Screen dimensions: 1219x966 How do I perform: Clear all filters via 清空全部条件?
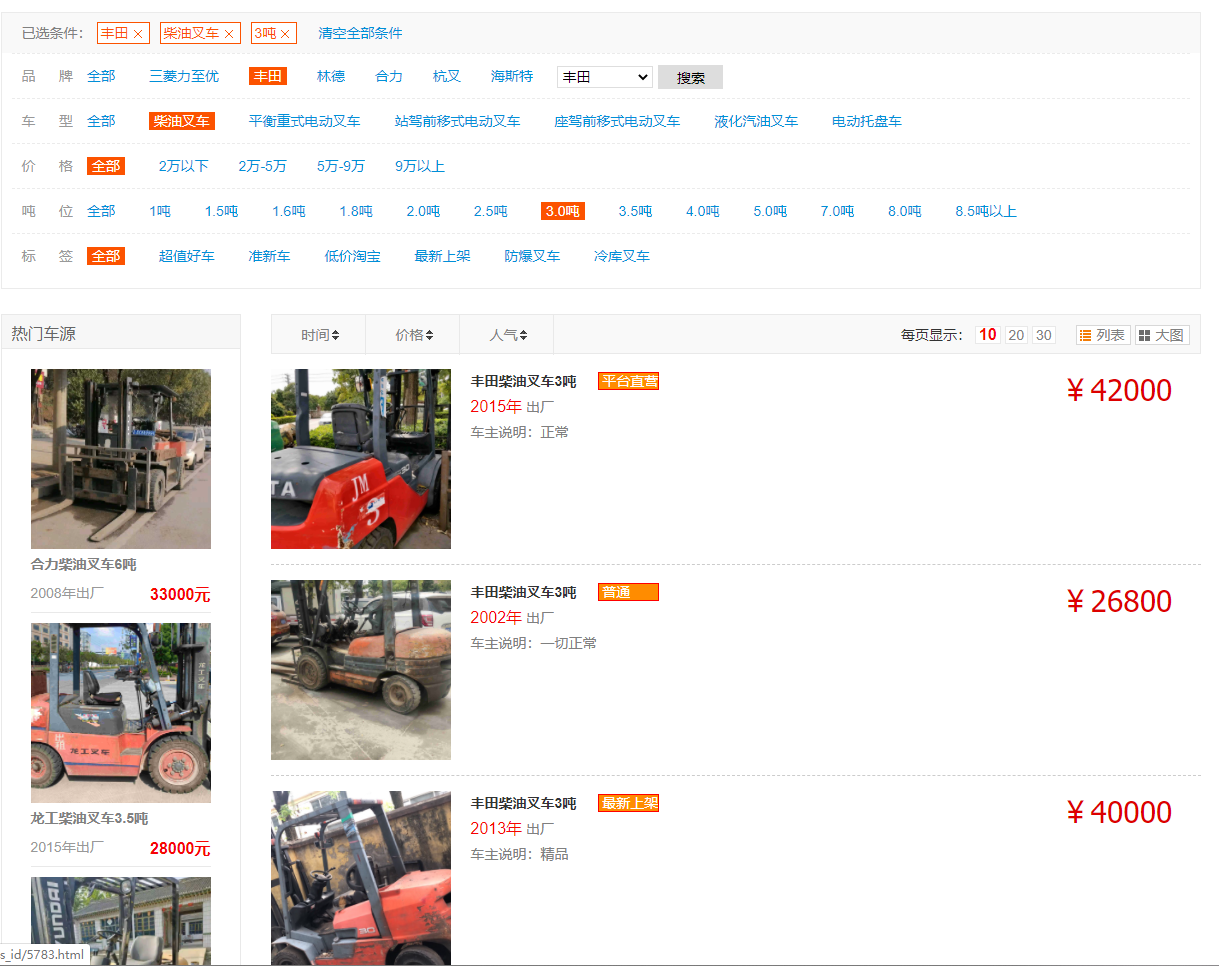click(360, 33)
